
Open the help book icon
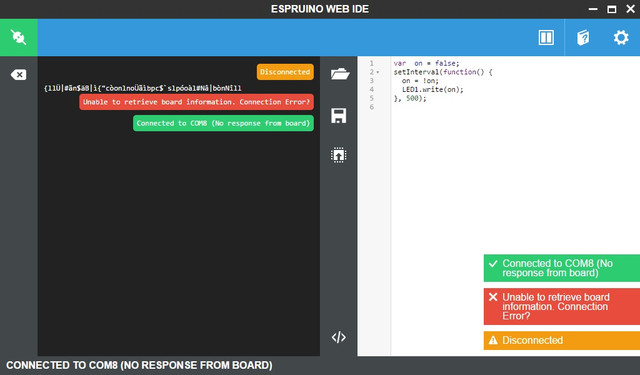(583, 38)
